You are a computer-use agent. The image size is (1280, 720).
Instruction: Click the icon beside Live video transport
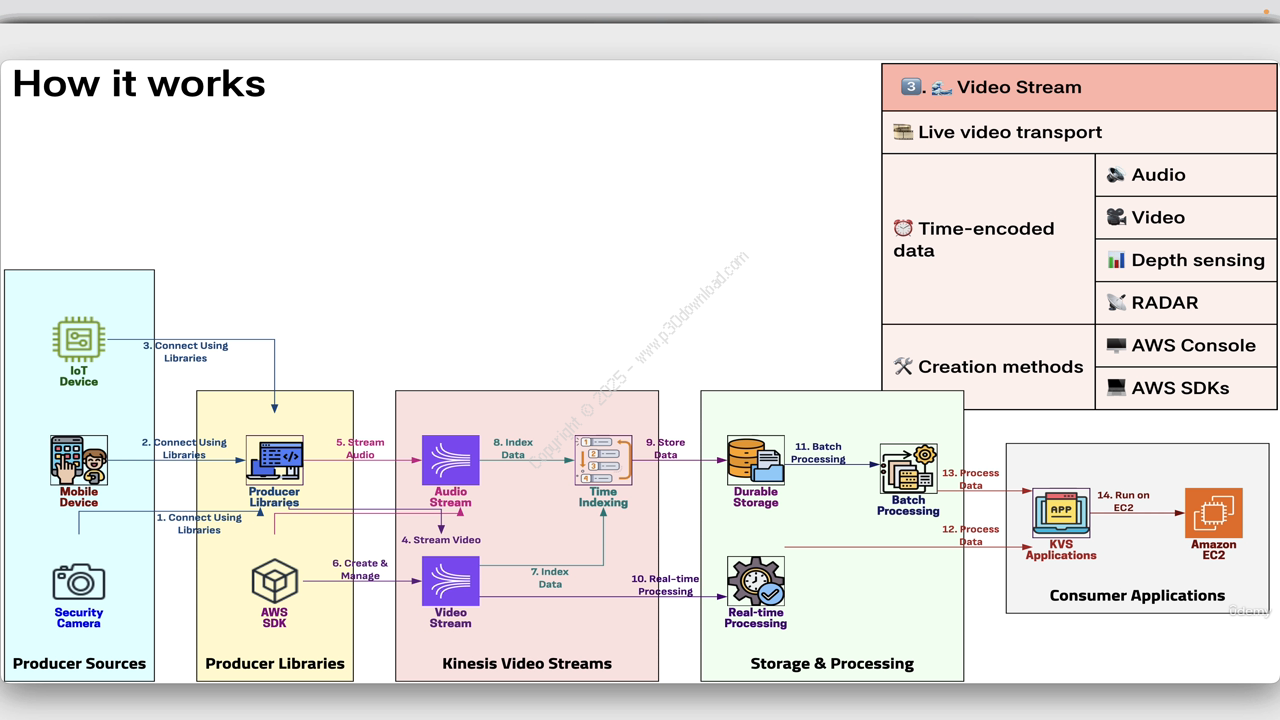coord(903,132)
